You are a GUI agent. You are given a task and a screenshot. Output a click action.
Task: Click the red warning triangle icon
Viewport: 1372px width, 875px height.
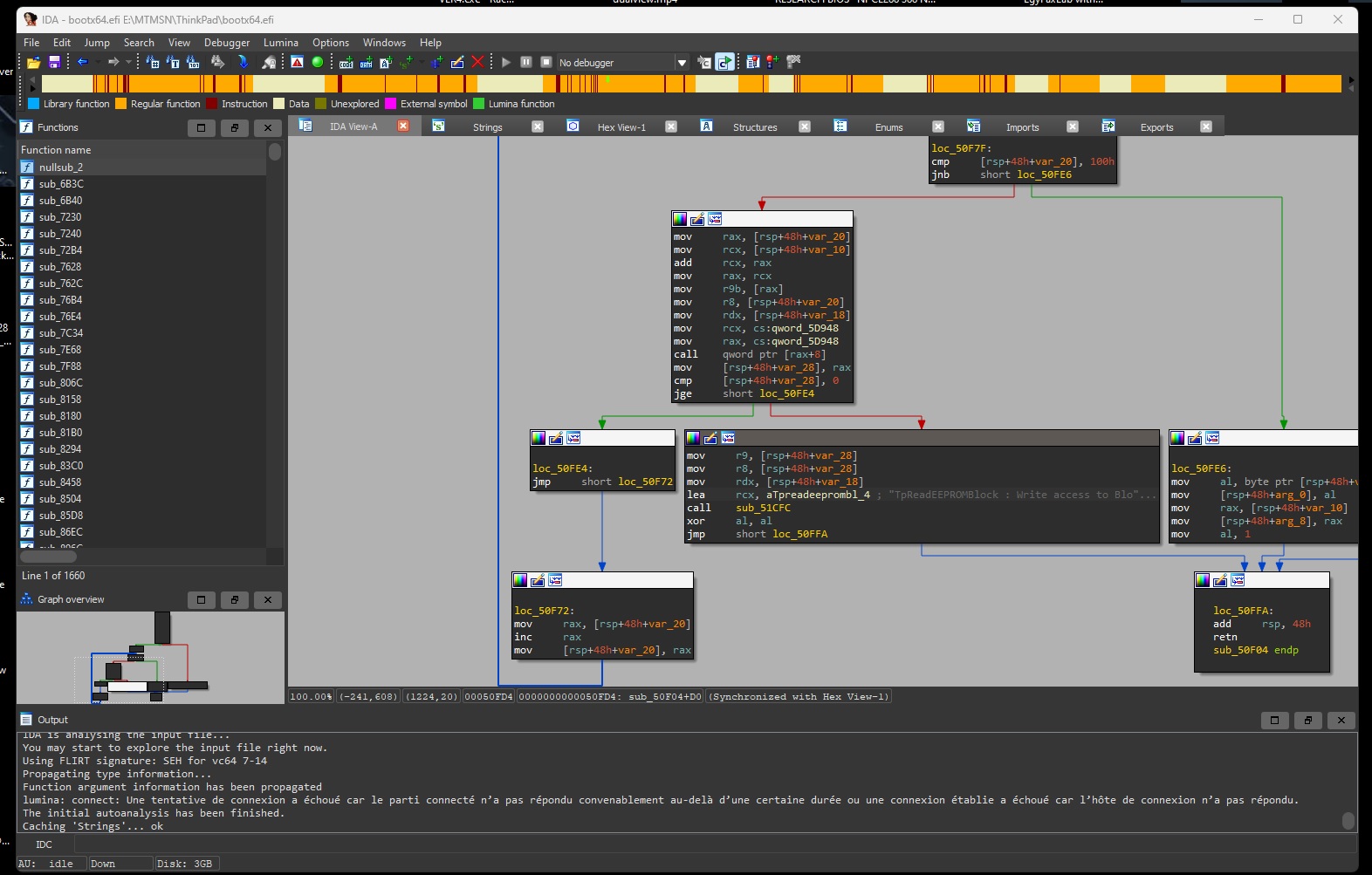pos(298,62)
